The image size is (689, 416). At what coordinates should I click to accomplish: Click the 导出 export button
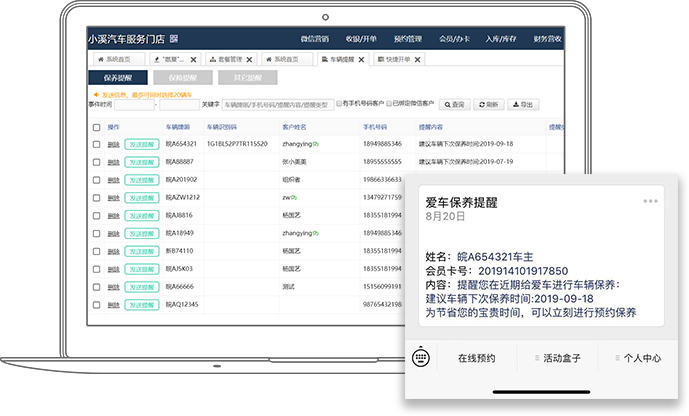(523, 104)
